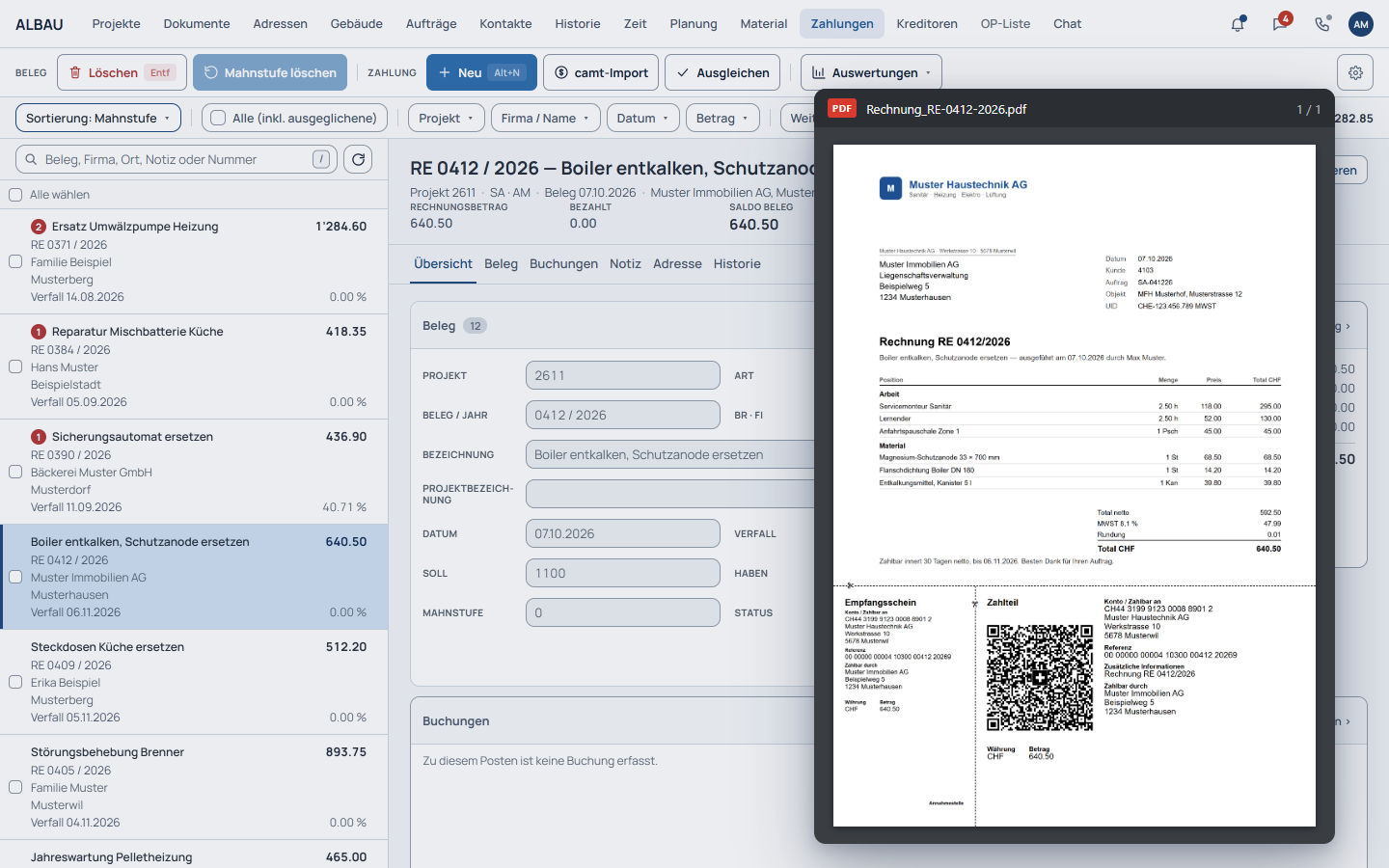Open the Adresse tab
This screenshot has width=1389, height=868.
click(677, 263)
